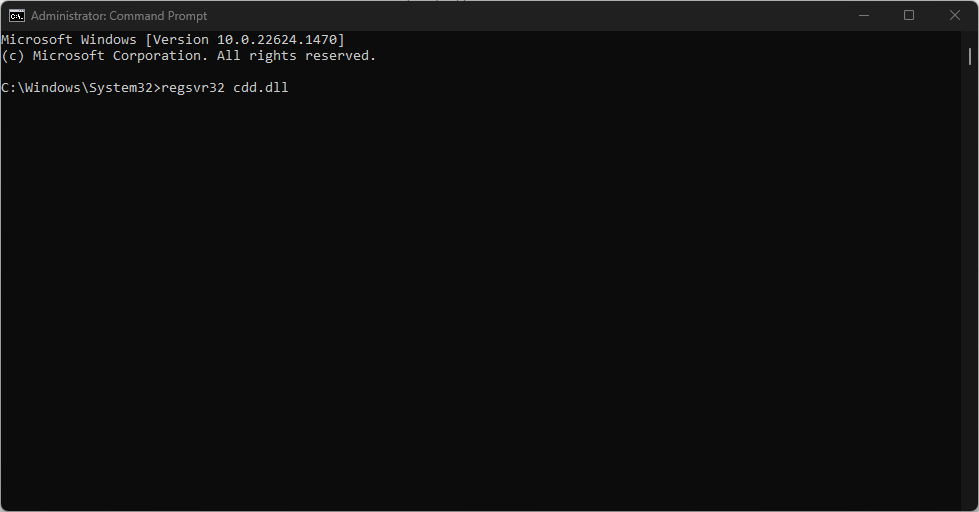Open the Command Prompt system menu icon

(16, 15)
